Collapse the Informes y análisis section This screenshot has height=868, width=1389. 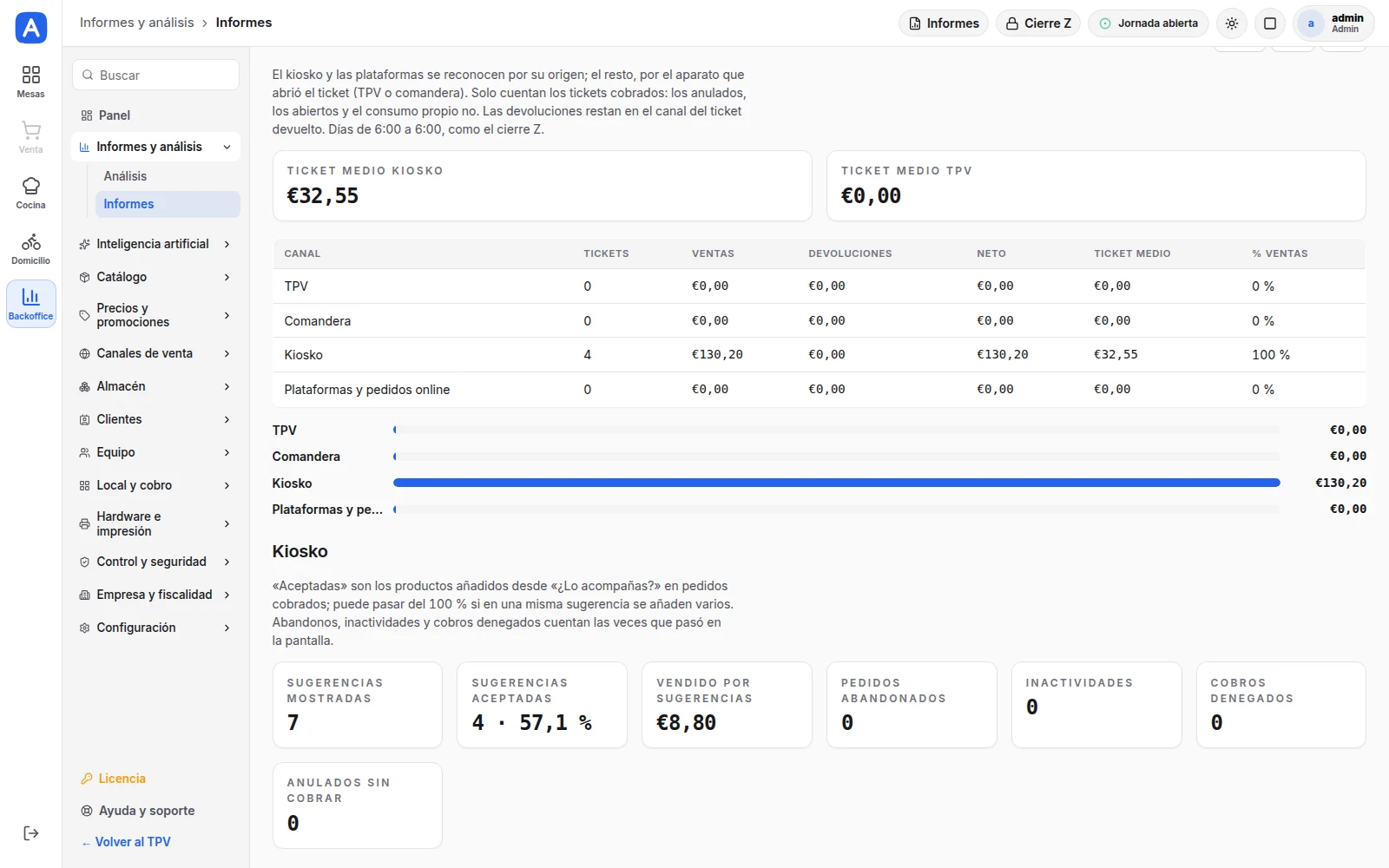[x=155, y=147]
